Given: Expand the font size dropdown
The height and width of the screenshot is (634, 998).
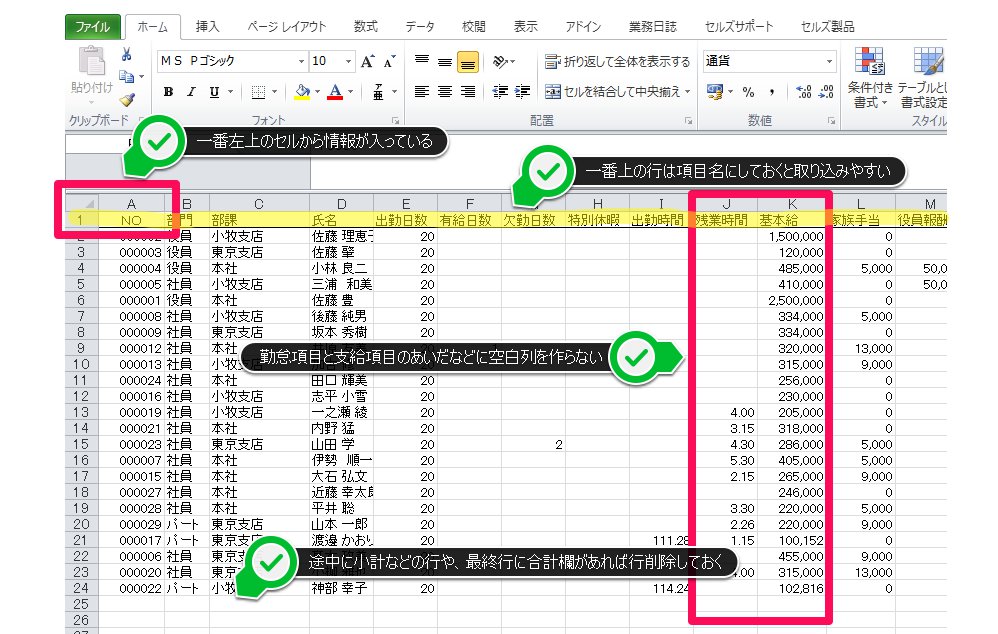Looking at the screenshot, I should pos(347,62).
